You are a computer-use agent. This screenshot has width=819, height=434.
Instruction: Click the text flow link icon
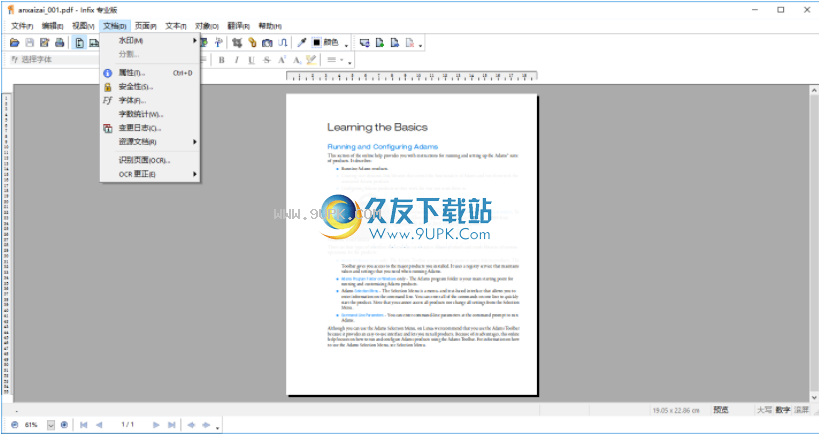click(x=282, y=43)
